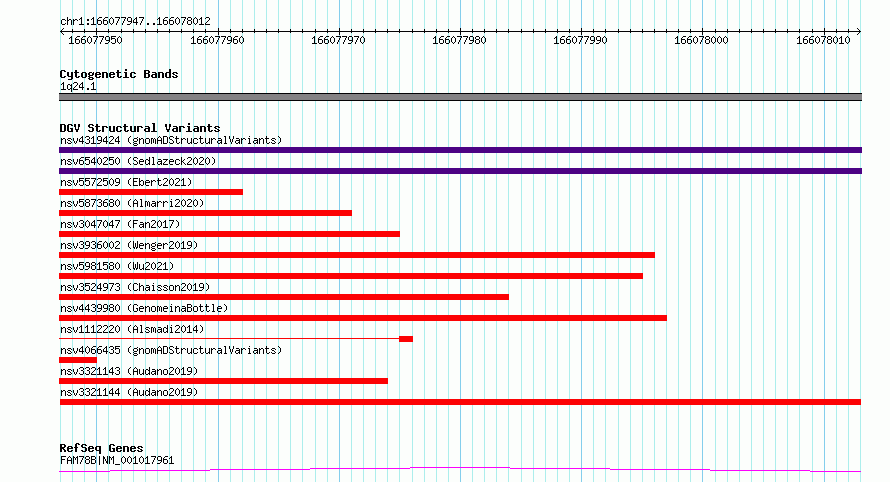
Task: Open nsv5572509 Ebert2021 label
Action: pos(126,182)
